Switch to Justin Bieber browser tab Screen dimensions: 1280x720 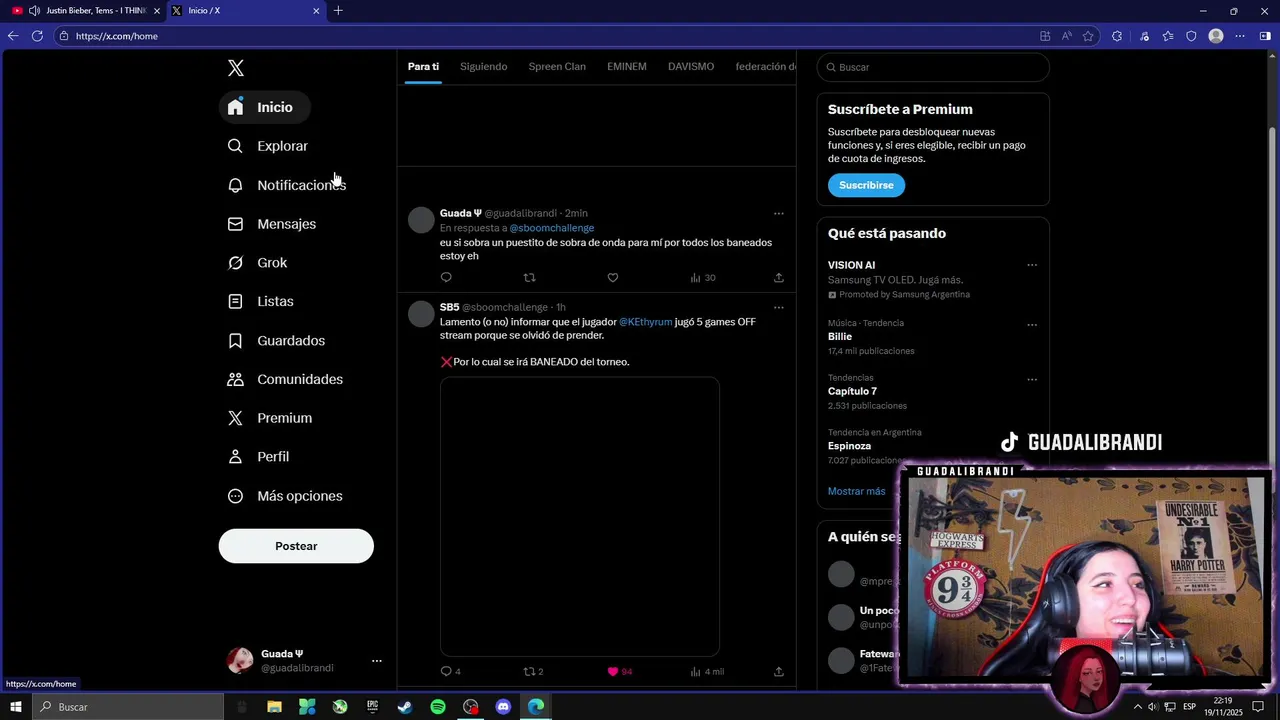pos(85,11)
